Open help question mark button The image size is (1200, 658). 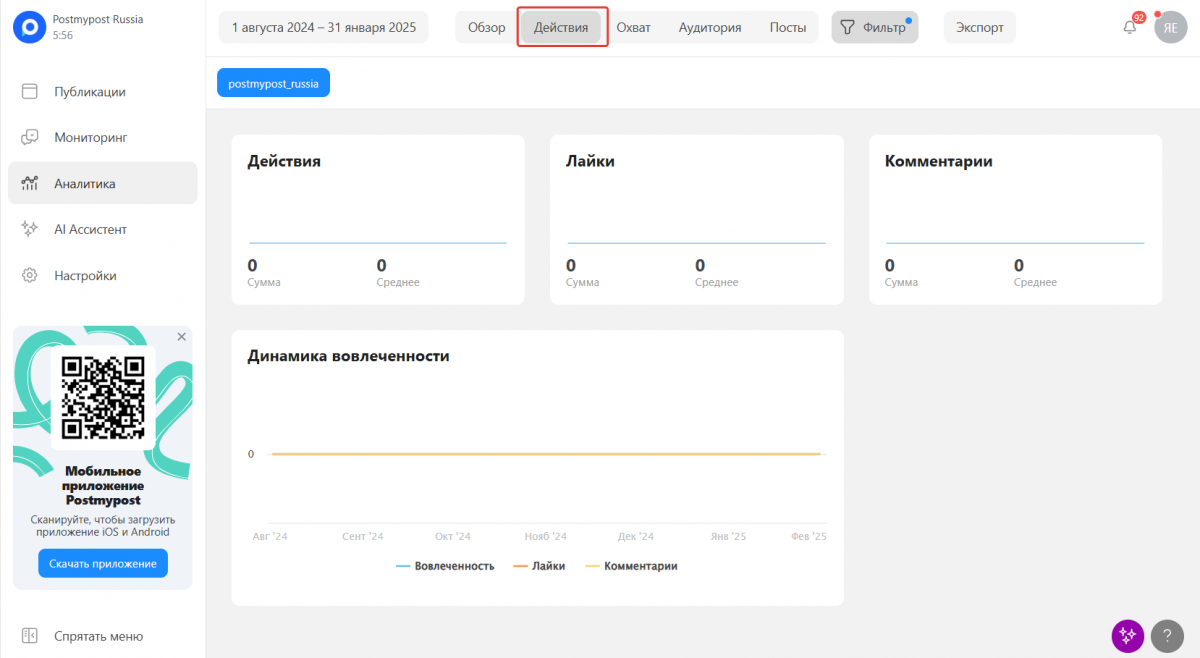(x=1167, y=635)
